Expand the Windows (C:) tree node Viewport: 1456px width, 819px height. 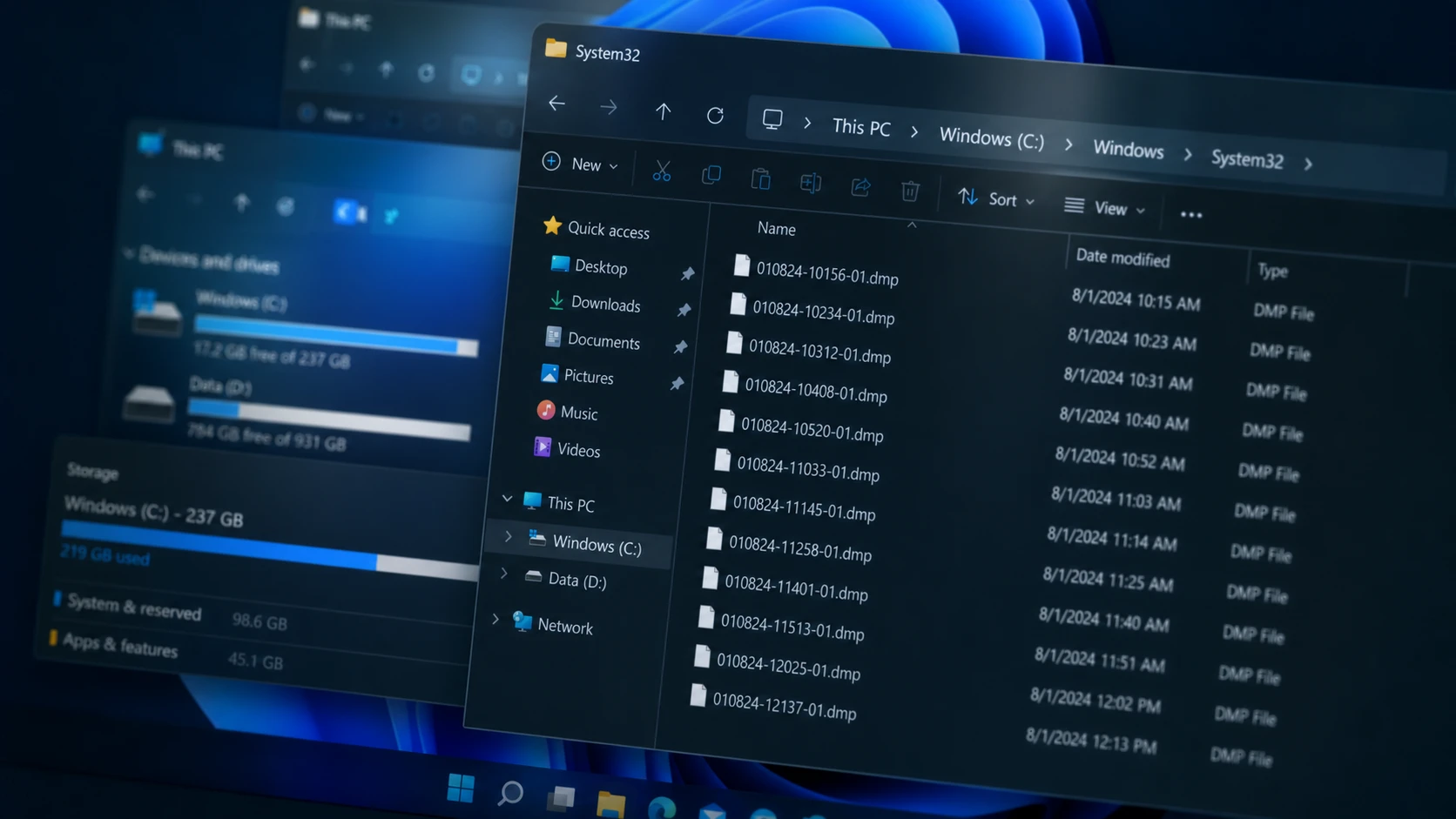[509, 537]
